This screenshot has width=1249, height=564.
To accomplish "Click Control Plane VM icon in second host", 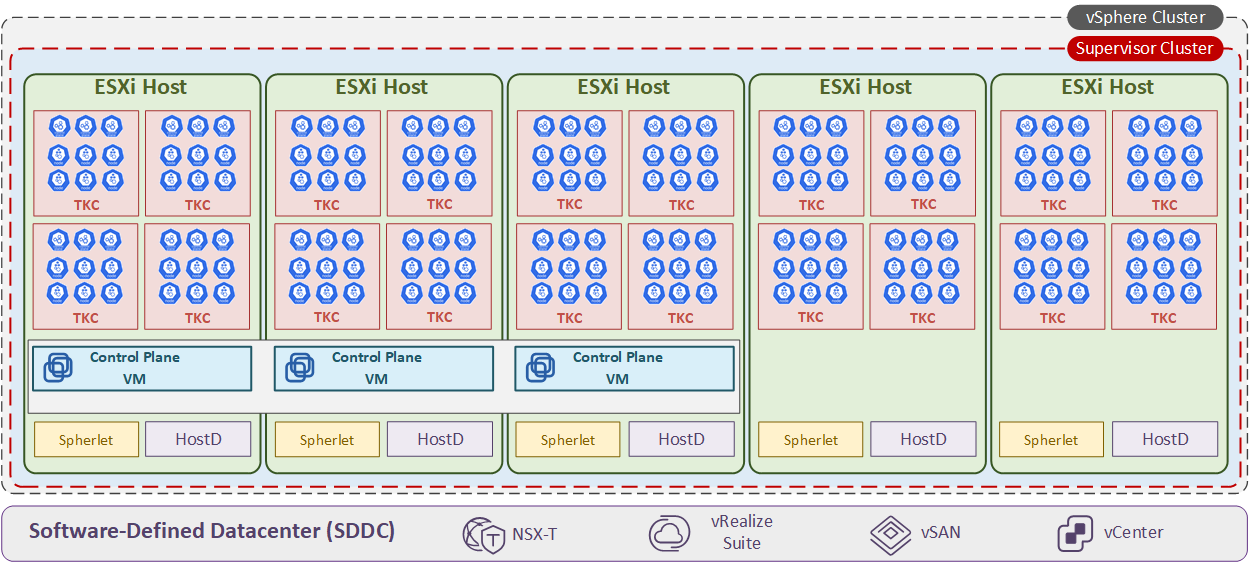I will [300, 368].
